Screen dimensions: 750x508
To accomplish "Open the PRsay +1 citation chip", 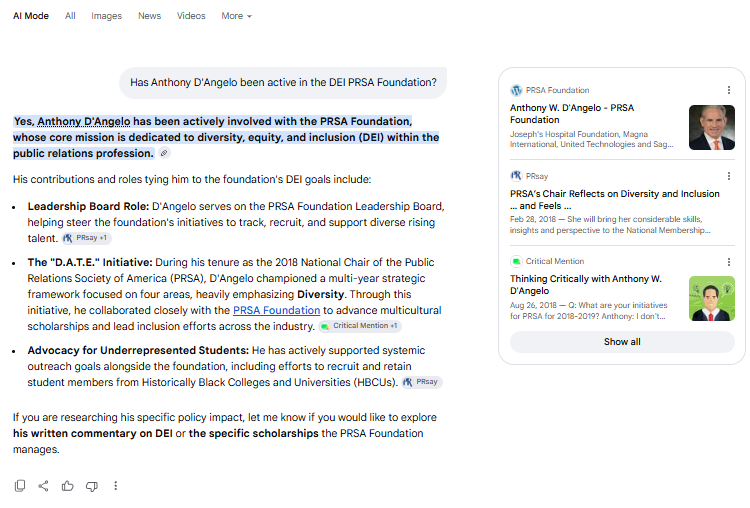I will click(x=86, y=238).
